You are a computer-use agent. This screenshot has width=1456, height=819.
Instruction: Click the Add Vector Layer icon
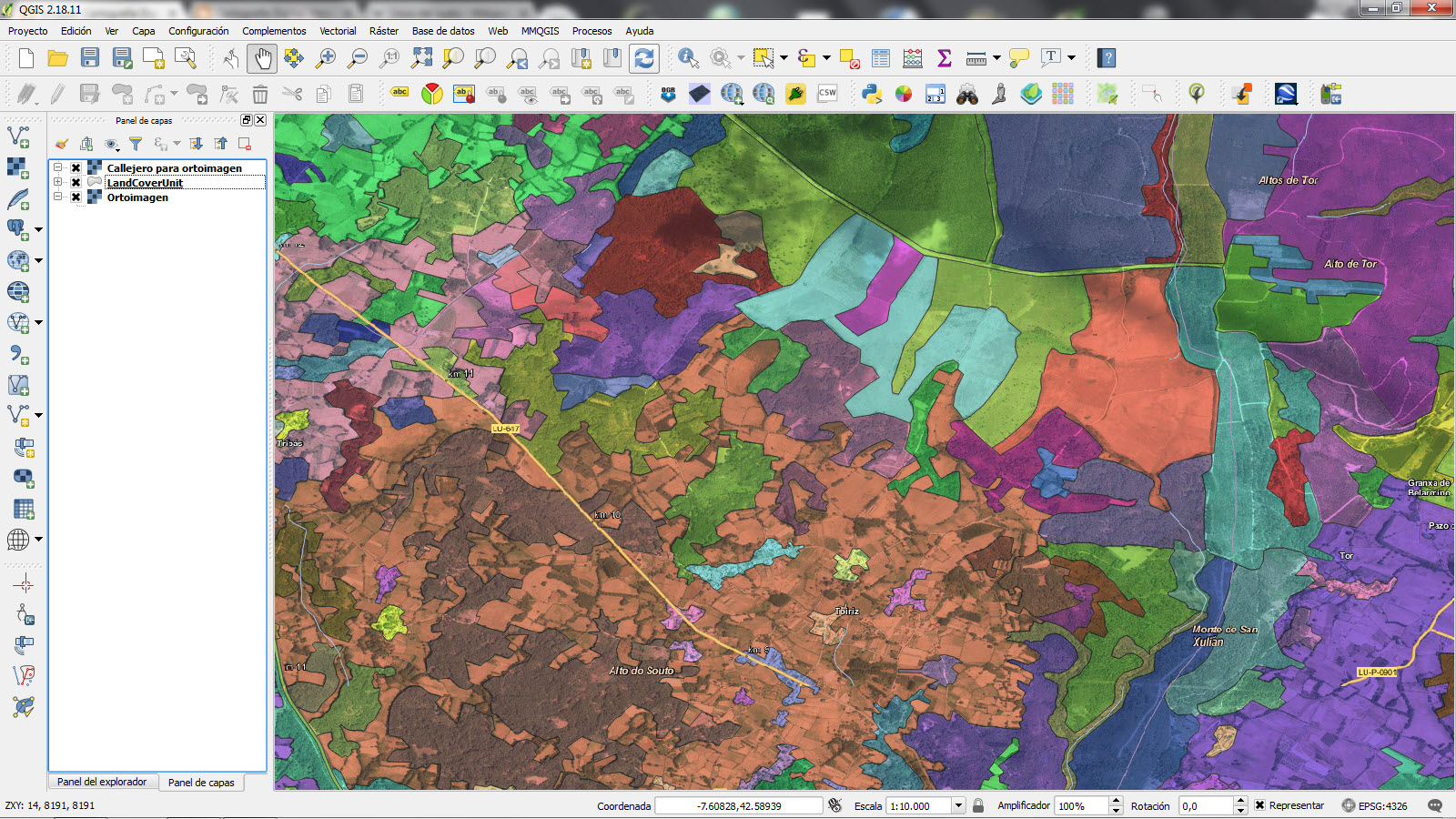pos(18,136)
